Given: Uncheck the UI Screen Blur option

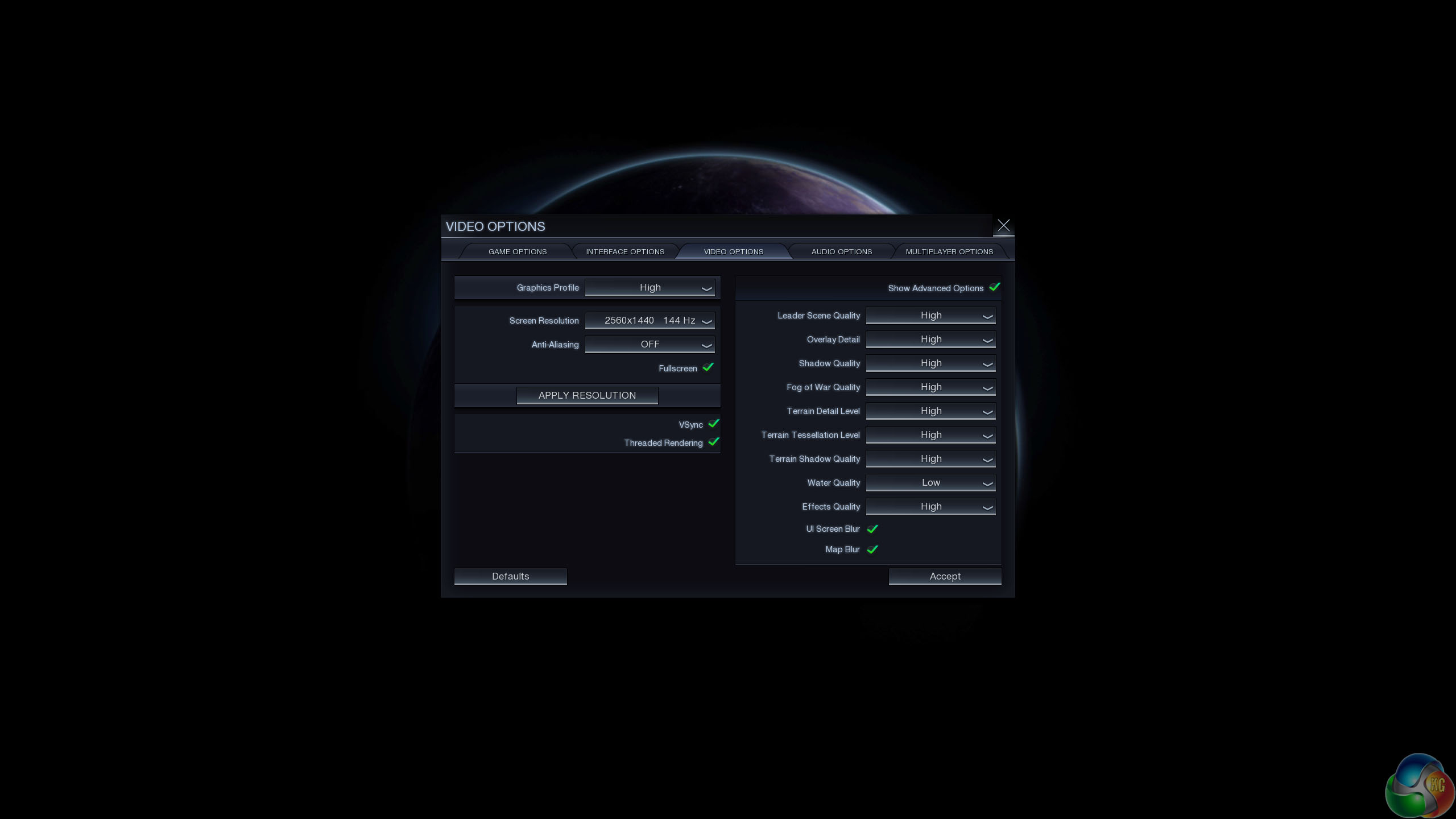Looking at the screenshot, I should [872, 529].
